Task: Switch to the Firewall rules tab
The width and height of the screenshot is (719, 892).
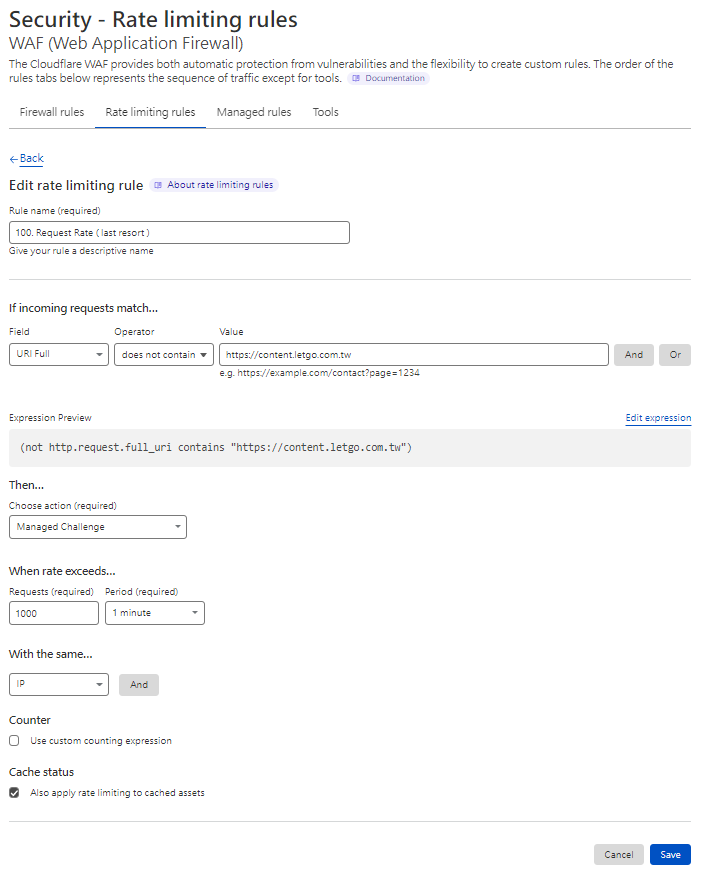Action: coord(52,112)
